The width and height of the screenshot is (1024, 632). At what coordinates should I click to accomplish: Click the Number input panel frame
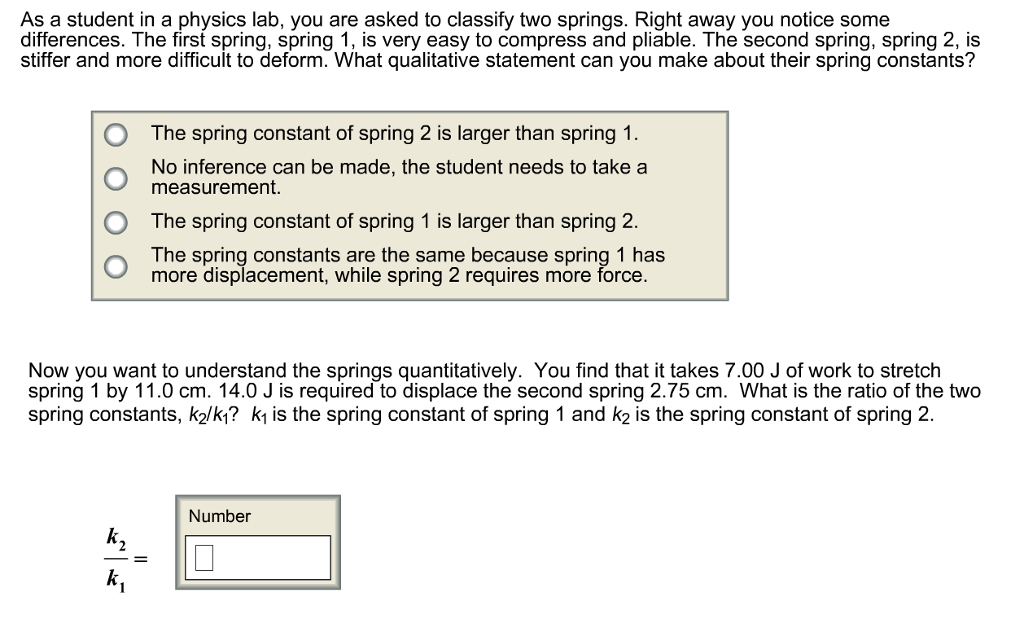258,497
